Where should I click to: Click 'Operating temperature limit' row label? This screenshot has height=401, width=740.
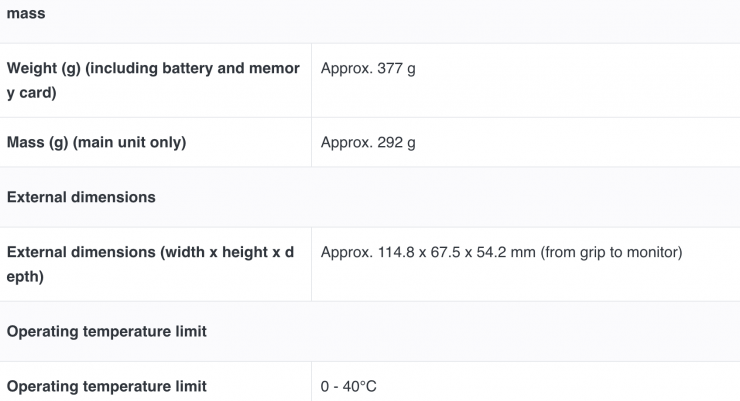[x=107, y=386]
